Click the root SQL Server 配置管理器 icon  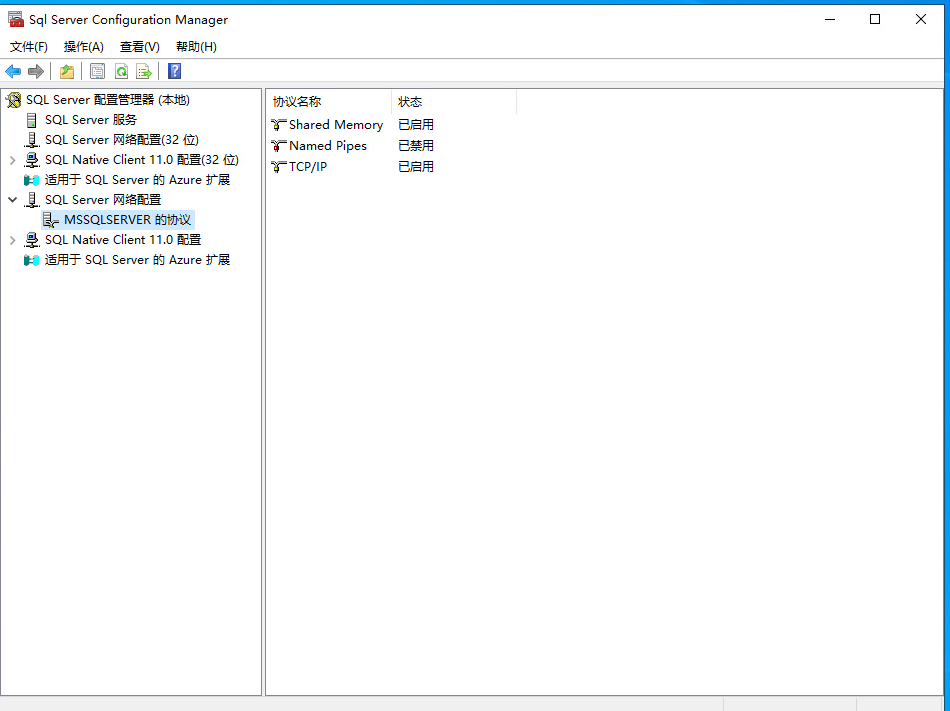tap(14, 100)
